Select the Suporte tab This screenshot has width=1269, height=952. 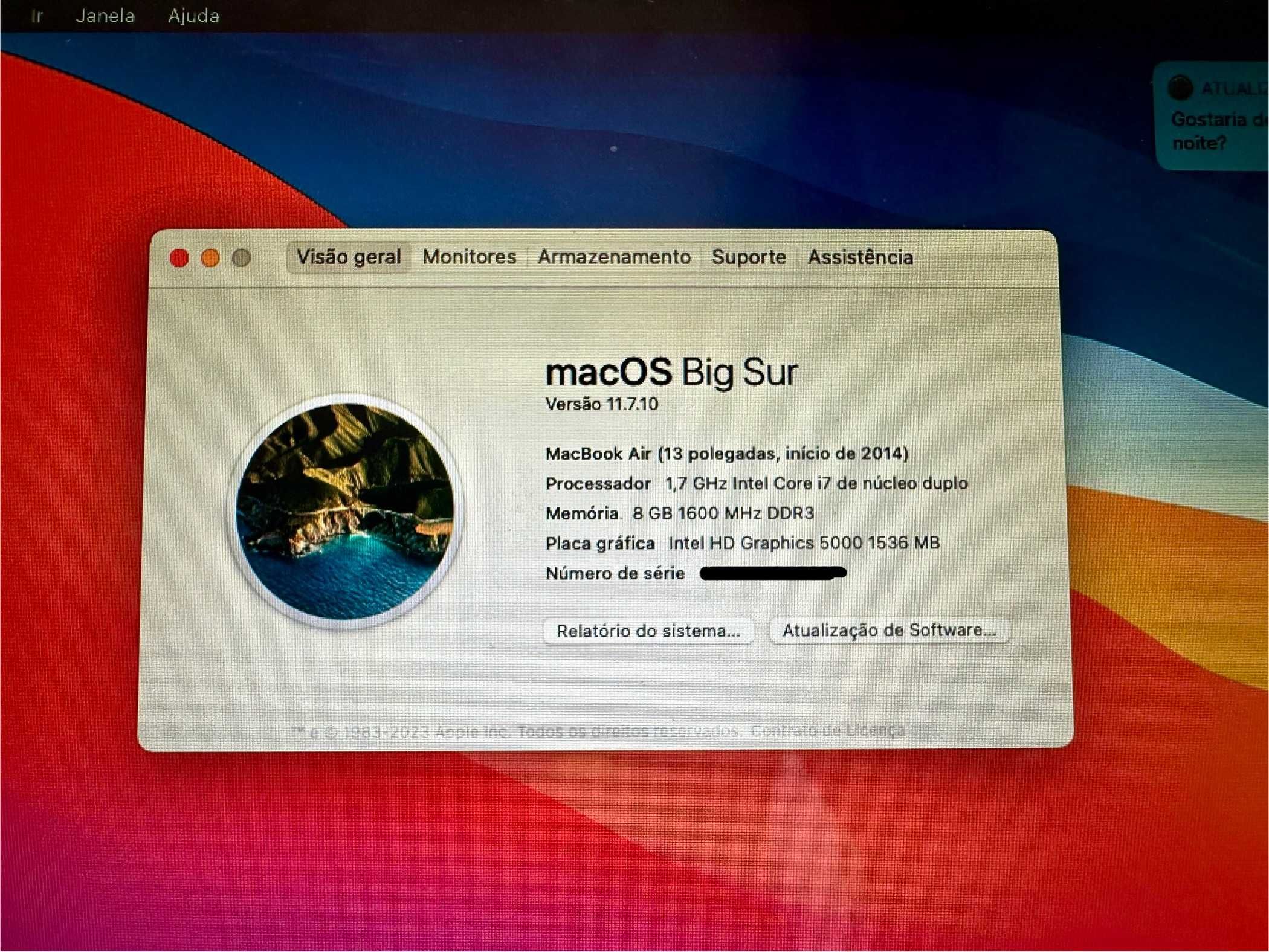749,257
